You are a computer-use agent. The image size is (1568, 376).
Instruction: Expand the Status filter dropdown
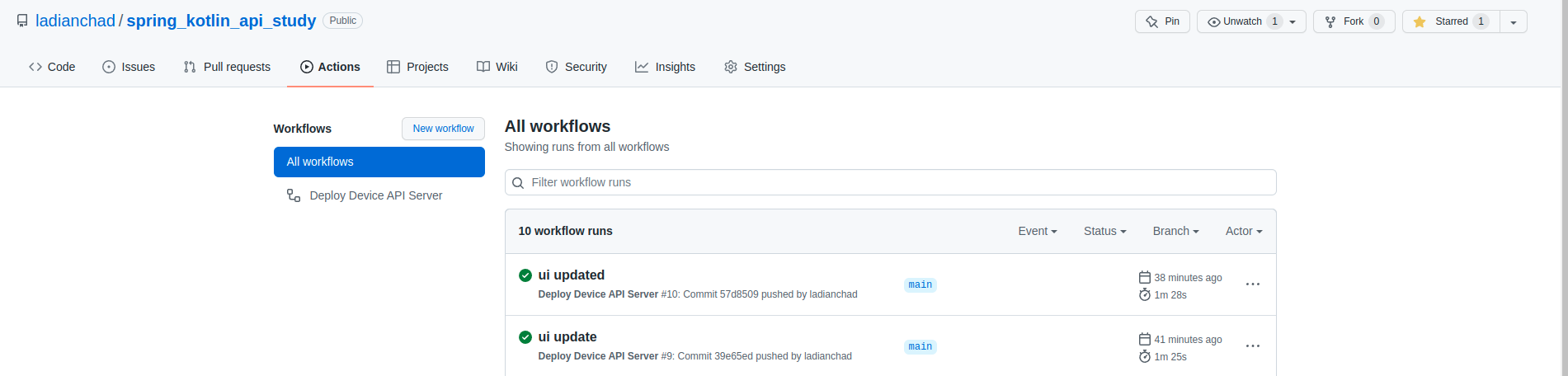[x=1105, y=231]
